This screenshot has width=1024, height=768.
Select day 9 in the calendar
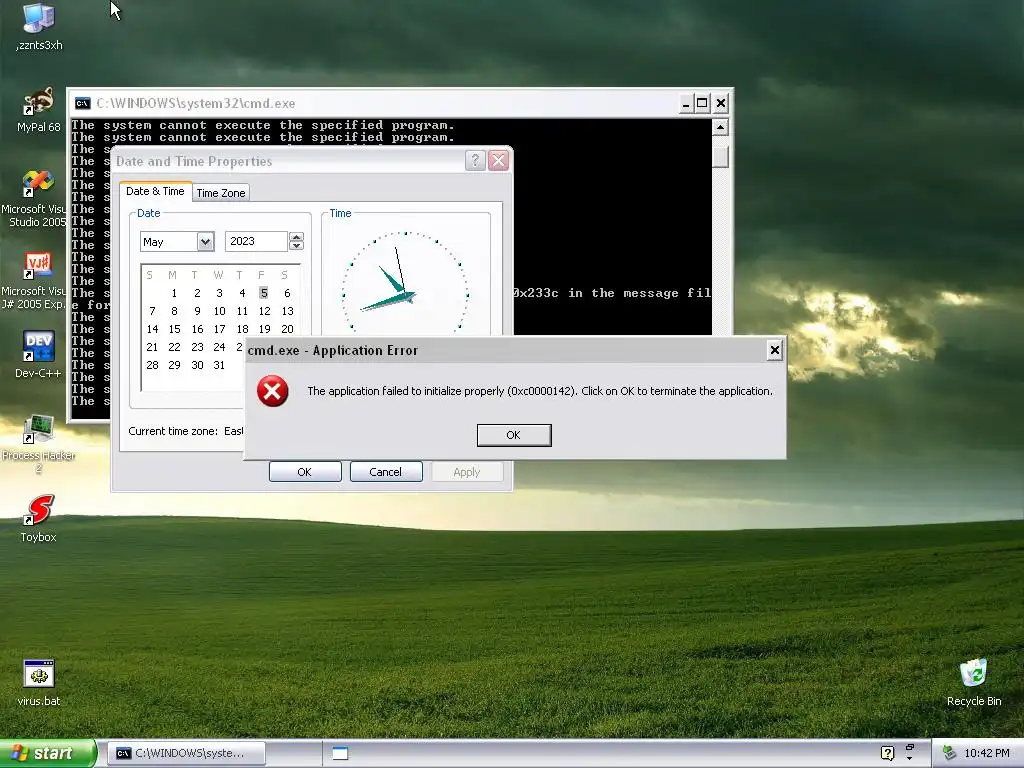pyautogui.click(x=197, y=311)
